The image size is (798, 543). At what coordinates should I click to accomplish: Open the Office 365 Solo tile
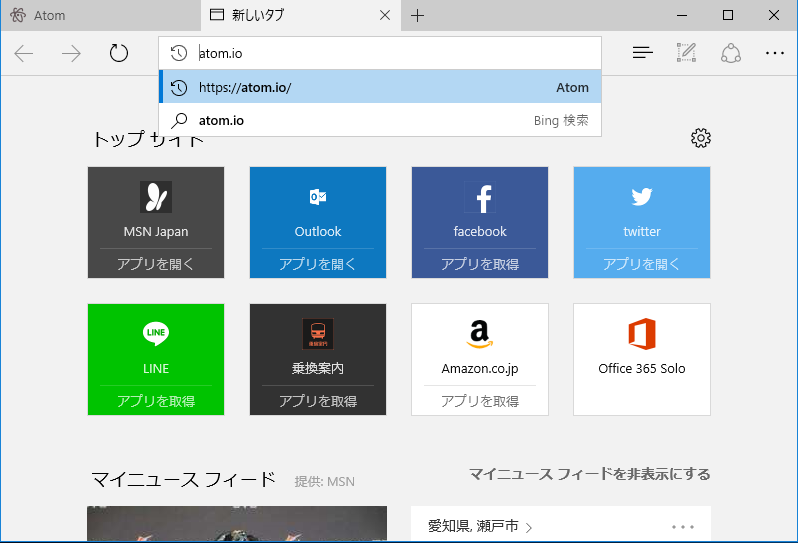click(x=642, y=359)
